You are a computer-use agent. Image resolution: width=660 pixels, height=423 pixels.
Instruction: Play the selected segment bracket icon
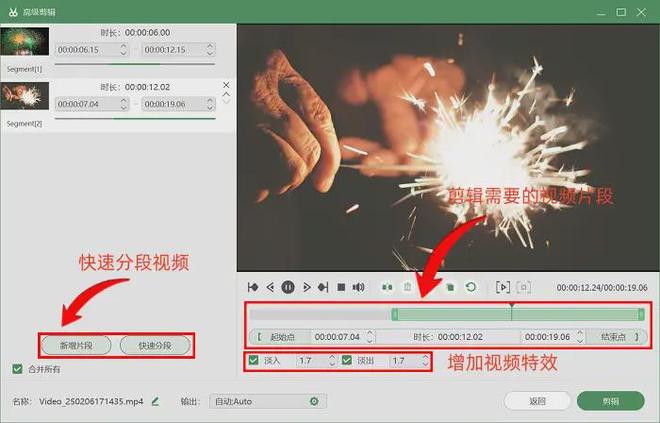click(503, 287)
